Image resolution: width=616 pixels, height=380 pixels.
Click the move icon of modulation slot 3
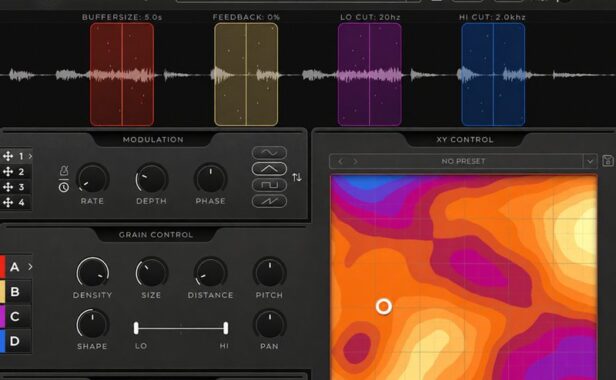8,187
